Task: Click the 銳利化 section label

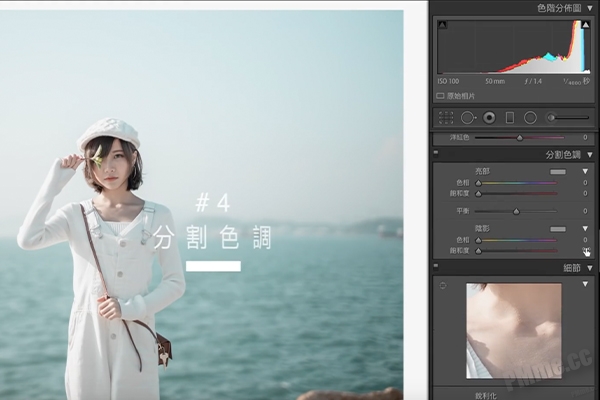Action: click(486, 396)
